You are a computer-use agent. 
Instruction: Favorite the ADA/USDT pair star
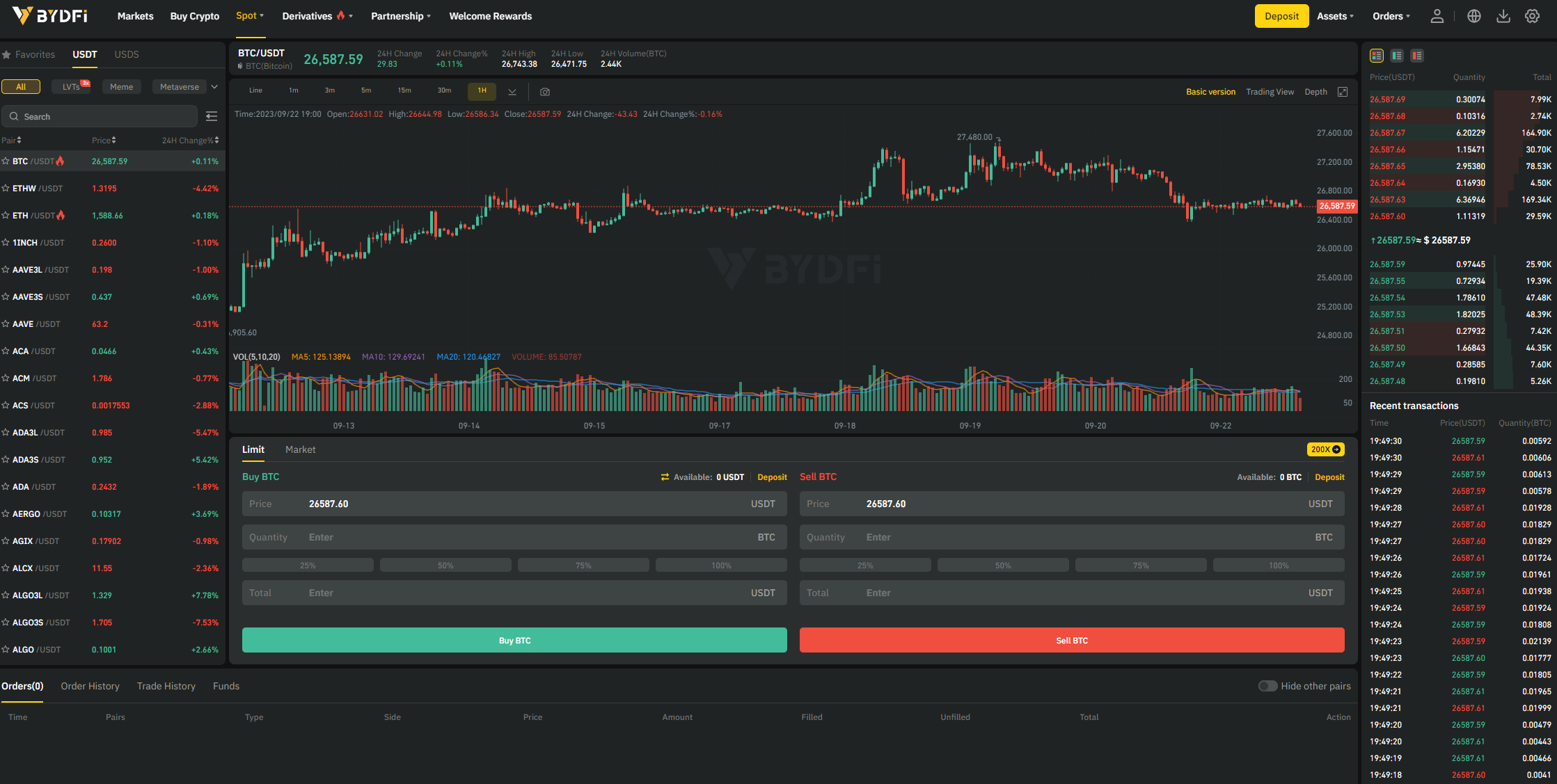click(x=6, y=487)
